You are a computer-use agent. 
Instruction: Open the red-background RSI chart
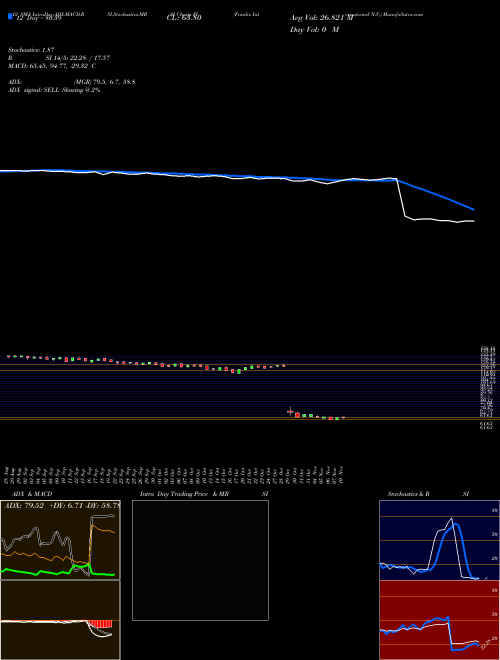[439, 620]
